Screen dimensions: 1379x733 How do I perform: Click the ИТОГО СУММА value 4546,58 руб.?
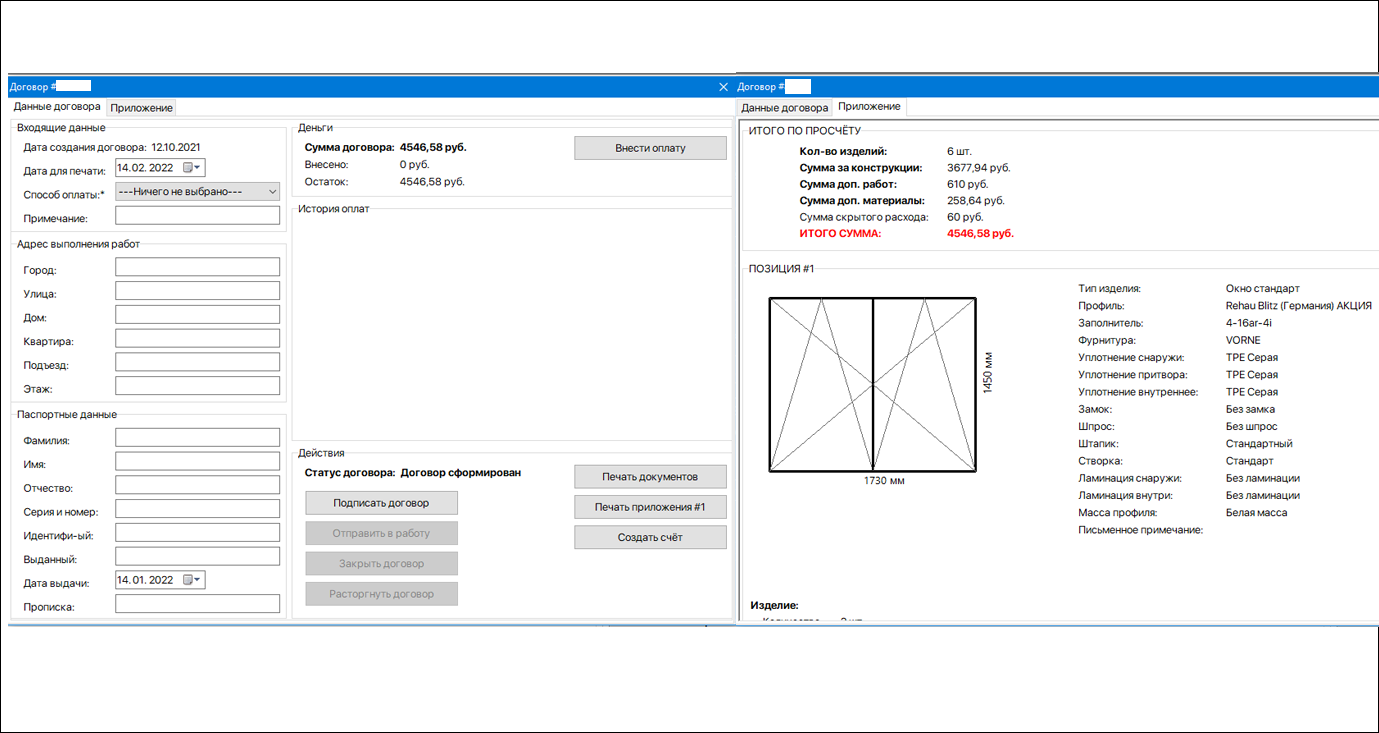click(x=980, y=233)
